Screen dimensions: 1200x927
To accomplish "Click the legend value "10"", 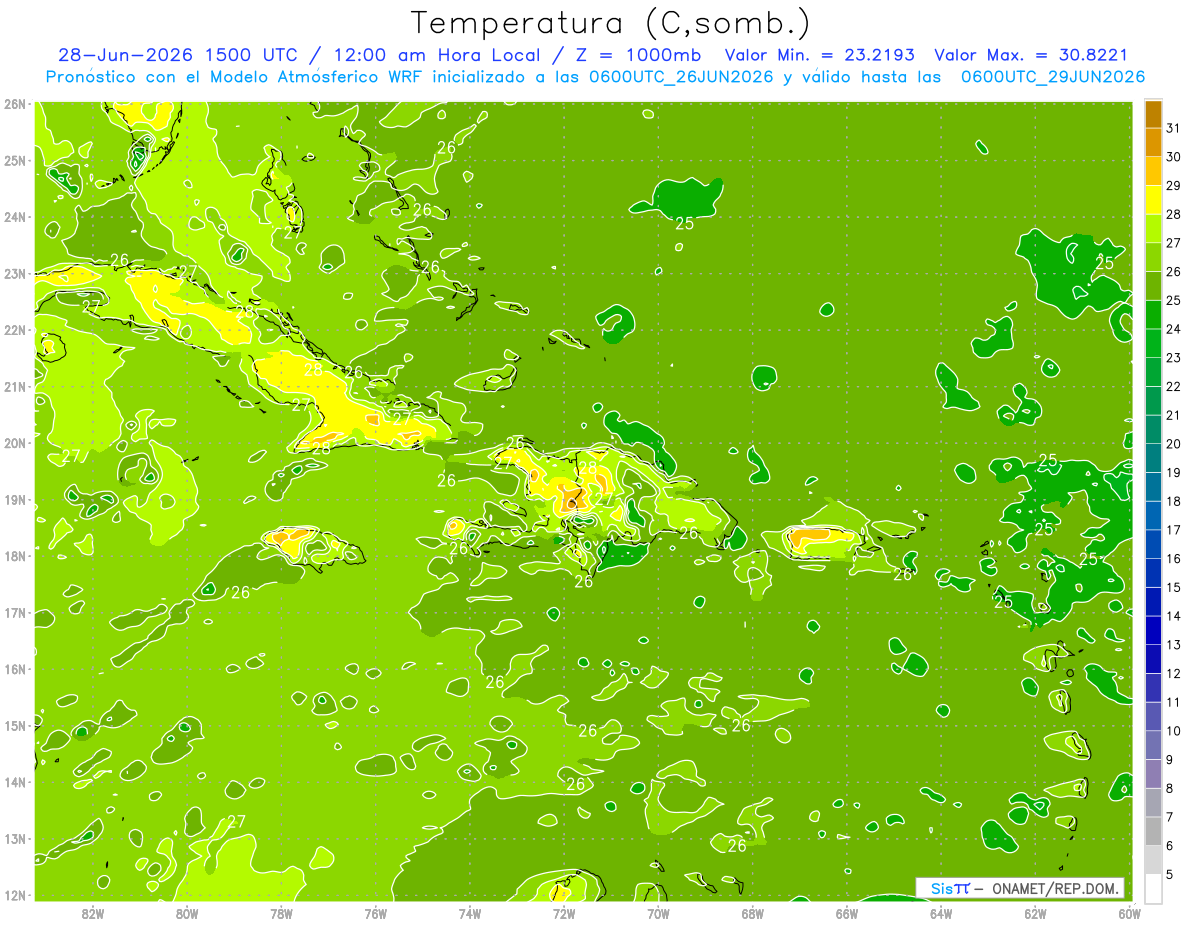I will click(1174, 731).
